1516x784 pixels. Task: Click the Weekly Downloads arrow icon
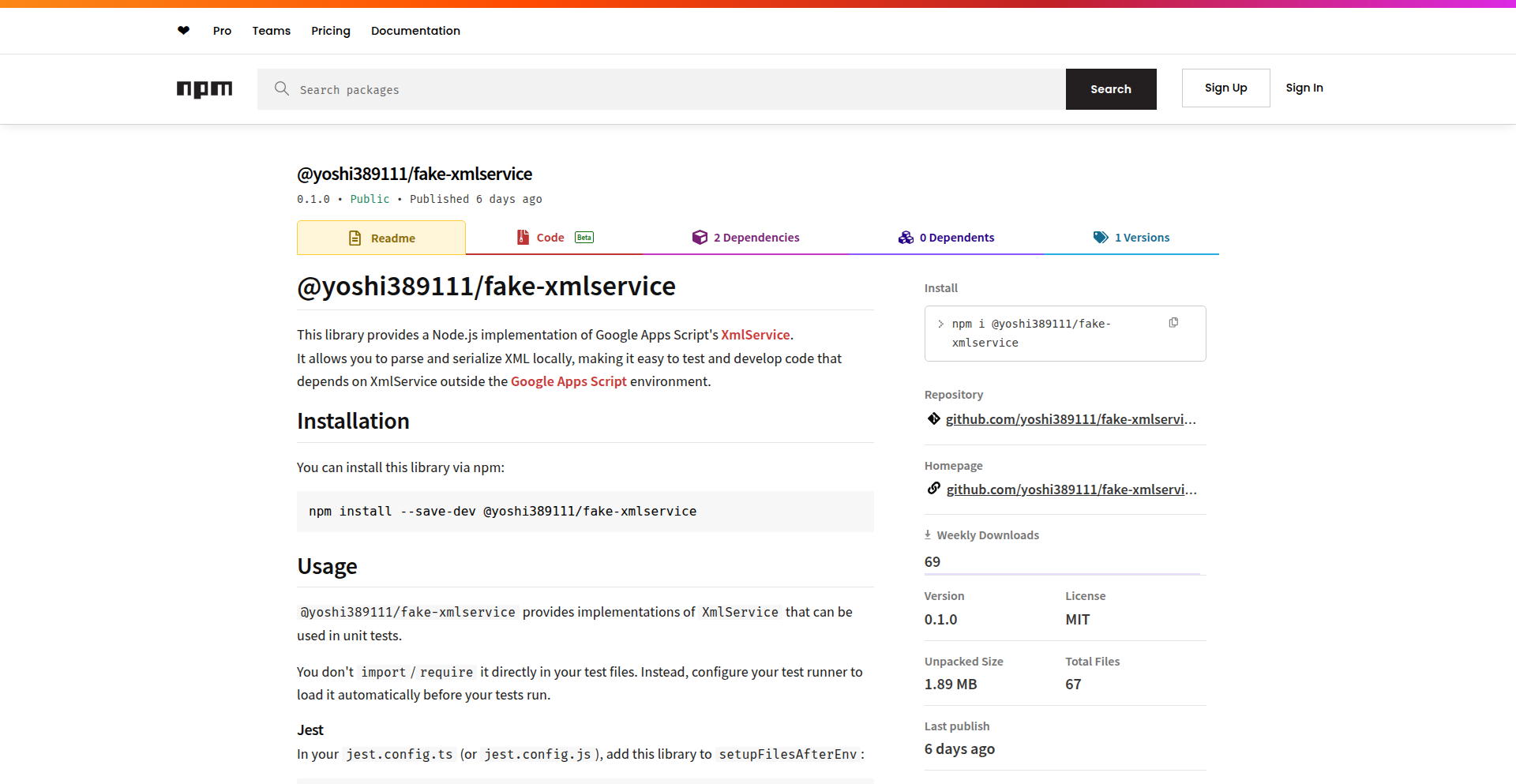(x=928, y=535)
